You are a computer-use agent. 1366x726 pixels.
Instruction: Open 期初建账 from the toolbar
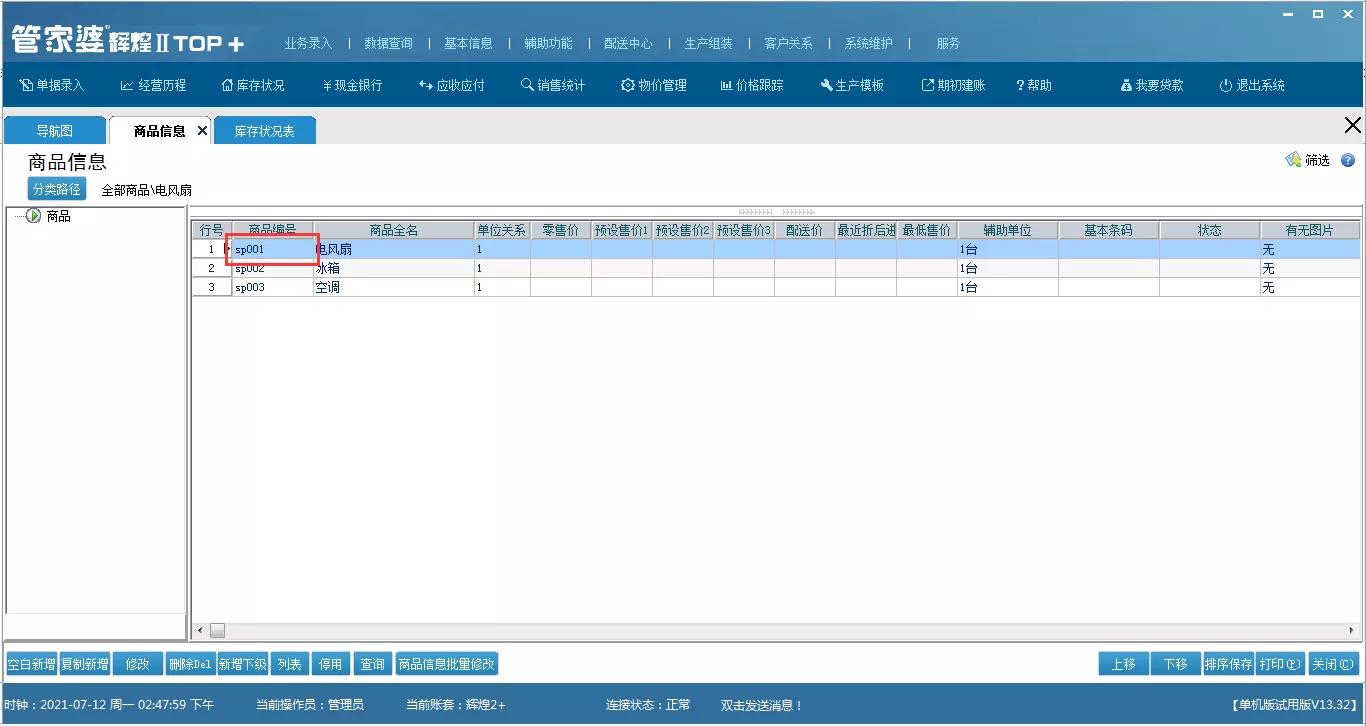coord(951,85)
